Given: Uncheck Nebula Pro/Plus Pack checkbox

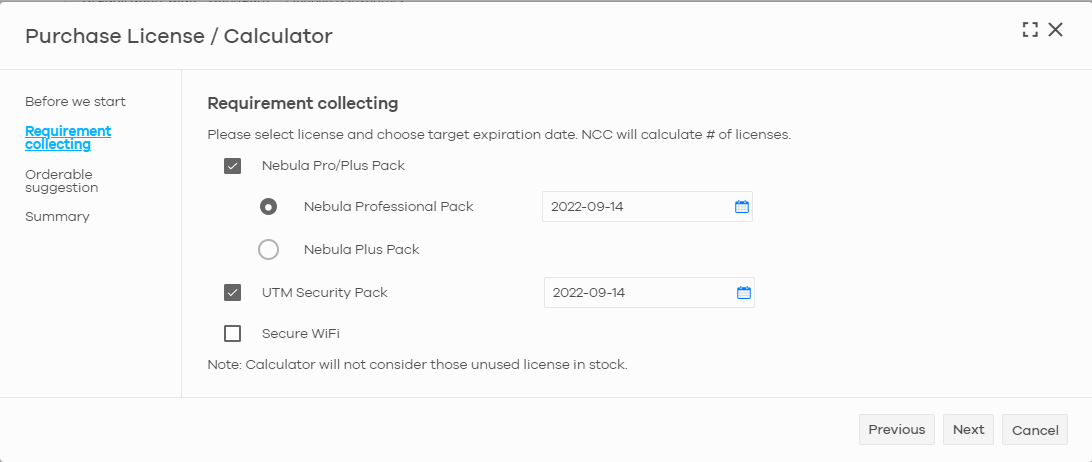Looking at the screenshot, I should pos(233,166).
